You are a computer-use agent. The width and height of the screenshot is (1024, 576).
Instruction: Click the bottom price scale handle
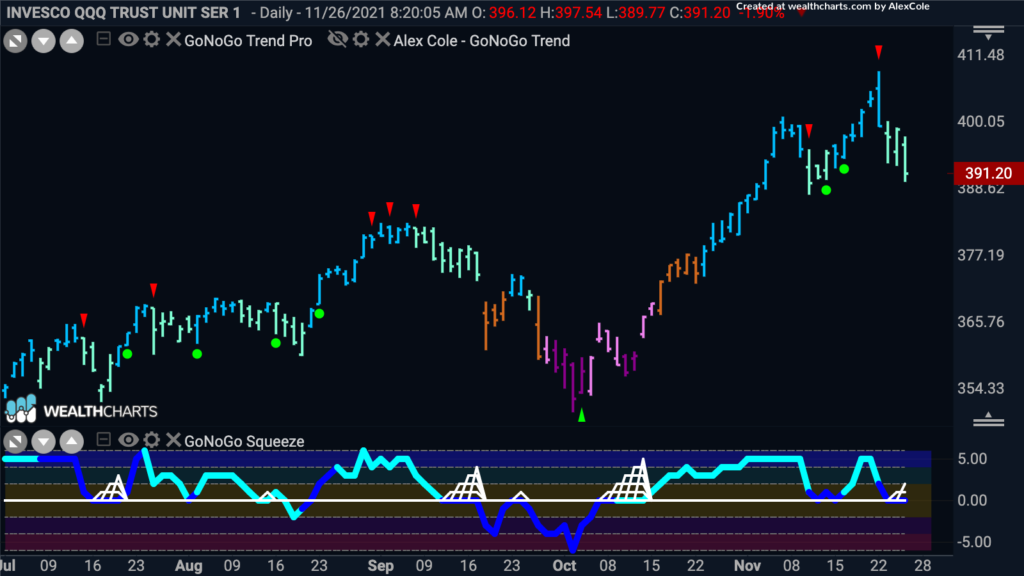pyautogui.click(x=989, y=419)
